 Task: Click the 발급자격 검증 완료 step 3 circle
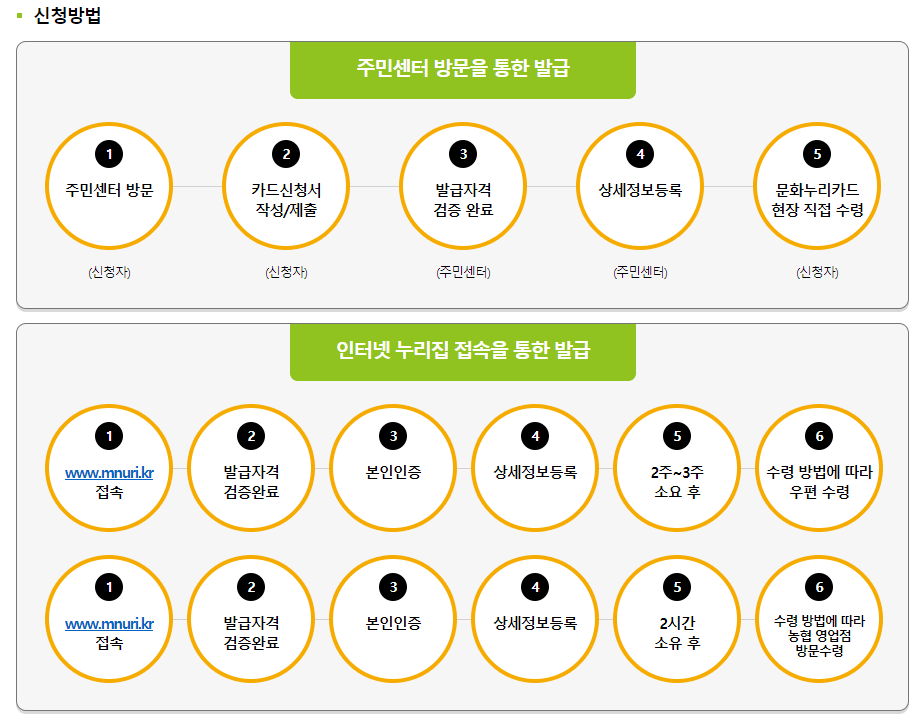tap(463, 186)
